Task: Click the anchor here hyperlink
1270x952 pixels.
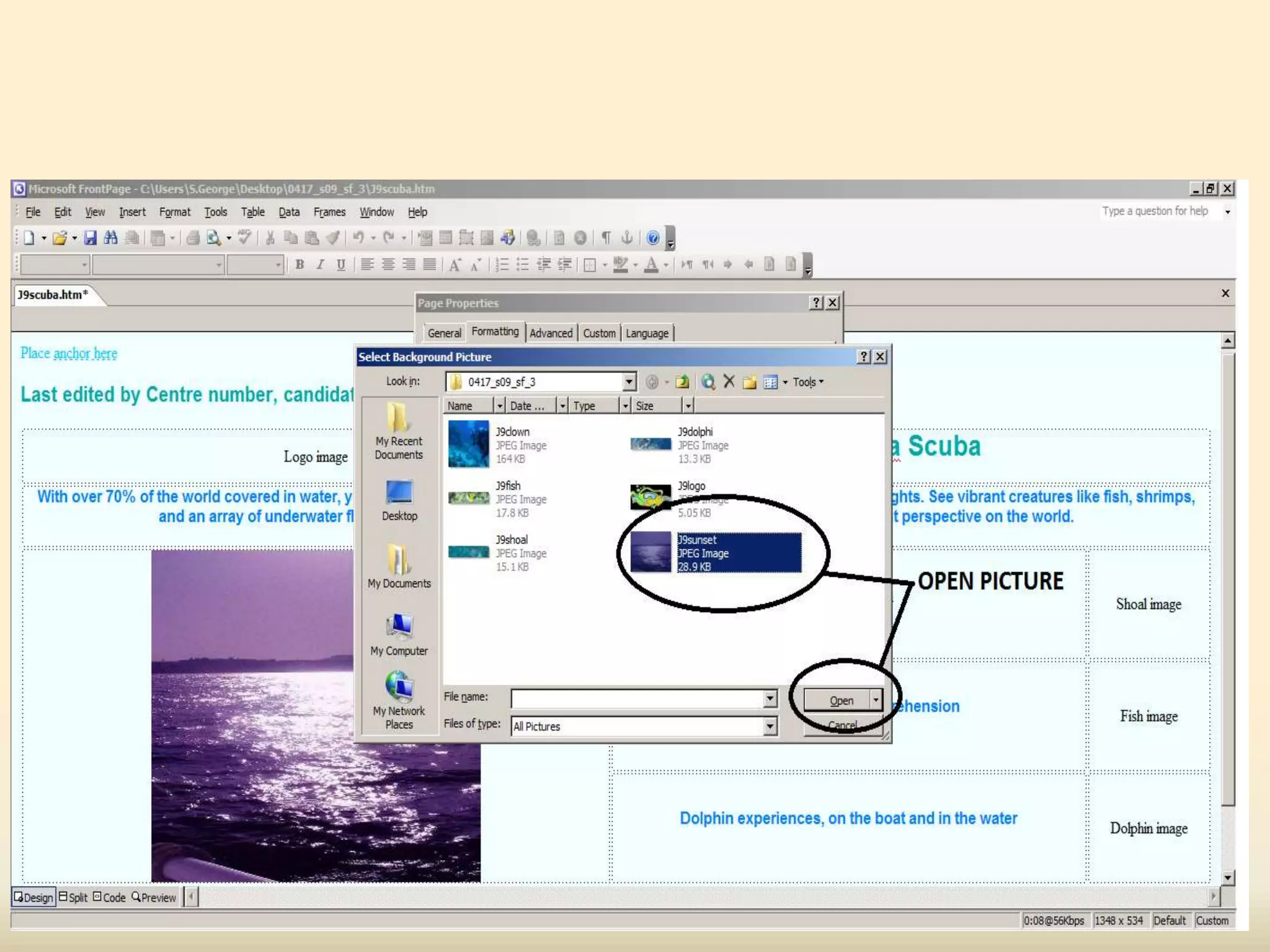Action: click(85, 353)
